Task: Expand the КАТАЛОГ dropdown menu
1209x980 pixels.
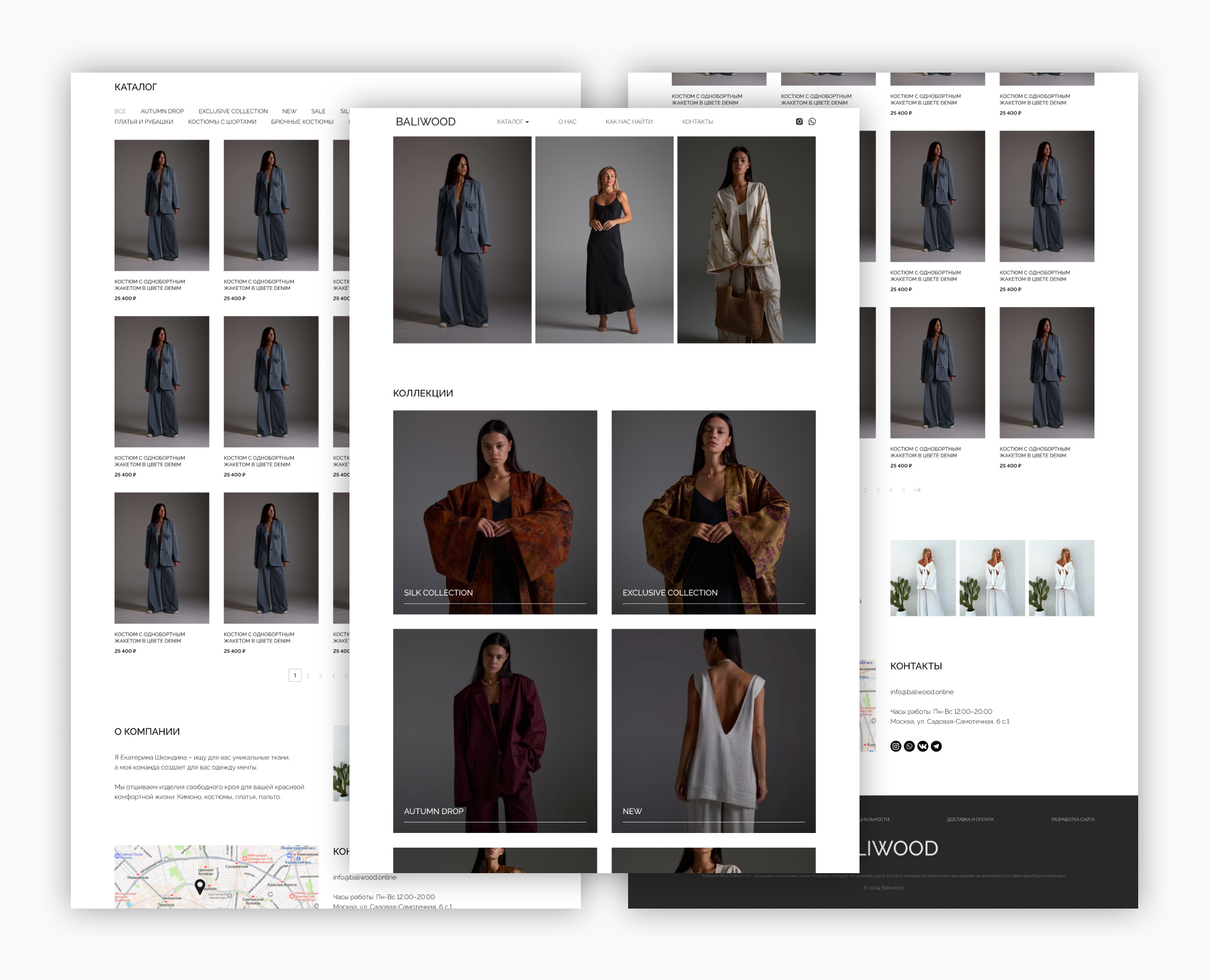Action: coord(512,122)
